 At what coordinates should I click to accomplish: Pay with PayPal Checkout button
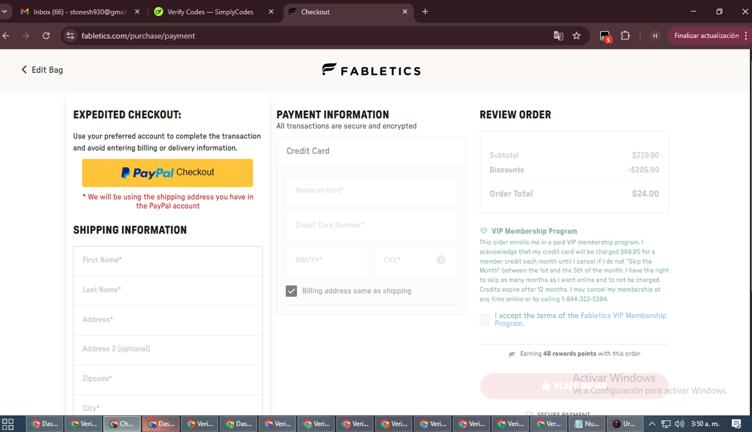167,173
